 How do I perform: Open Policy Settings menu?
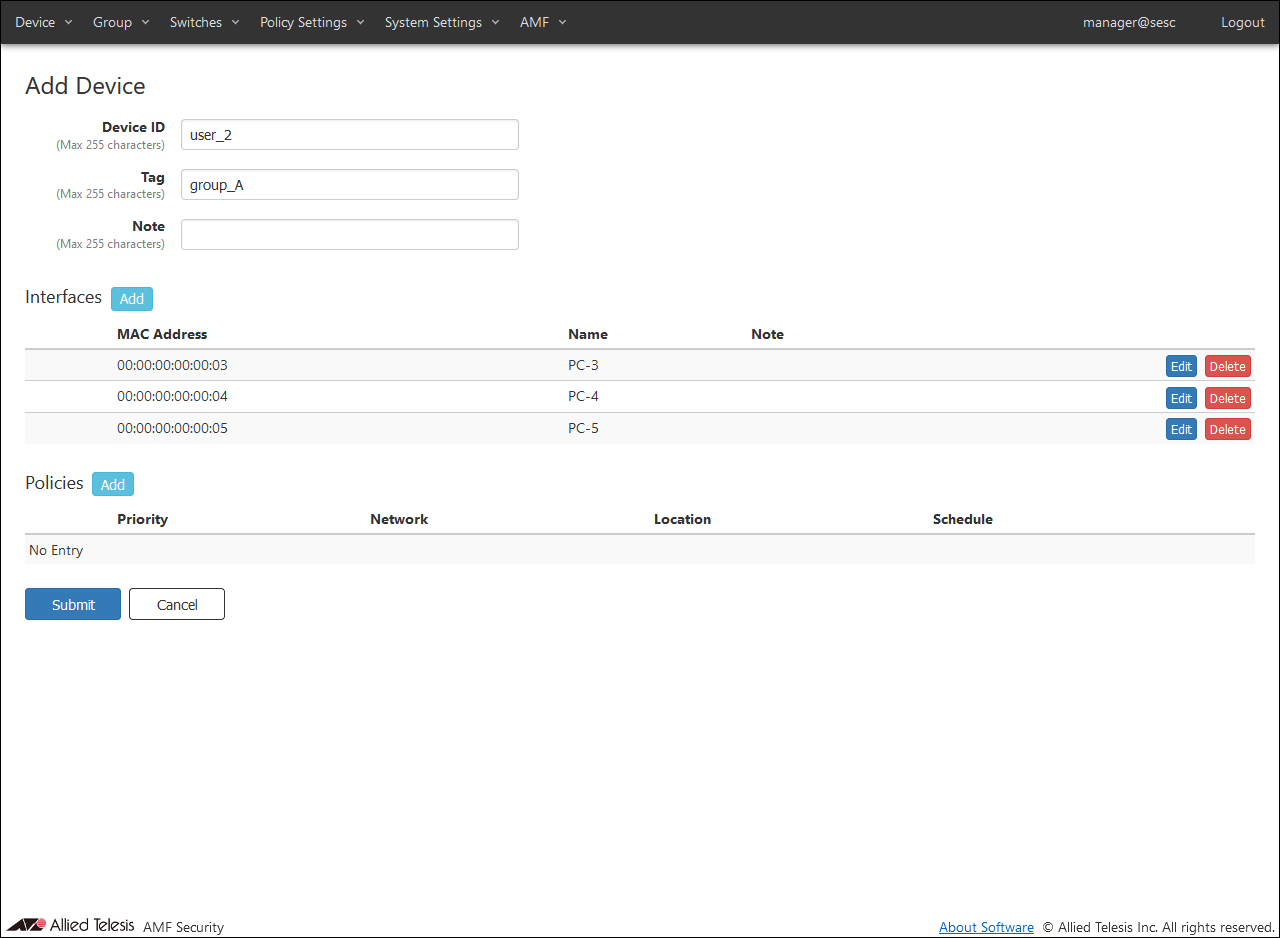[x=311, y=22]
